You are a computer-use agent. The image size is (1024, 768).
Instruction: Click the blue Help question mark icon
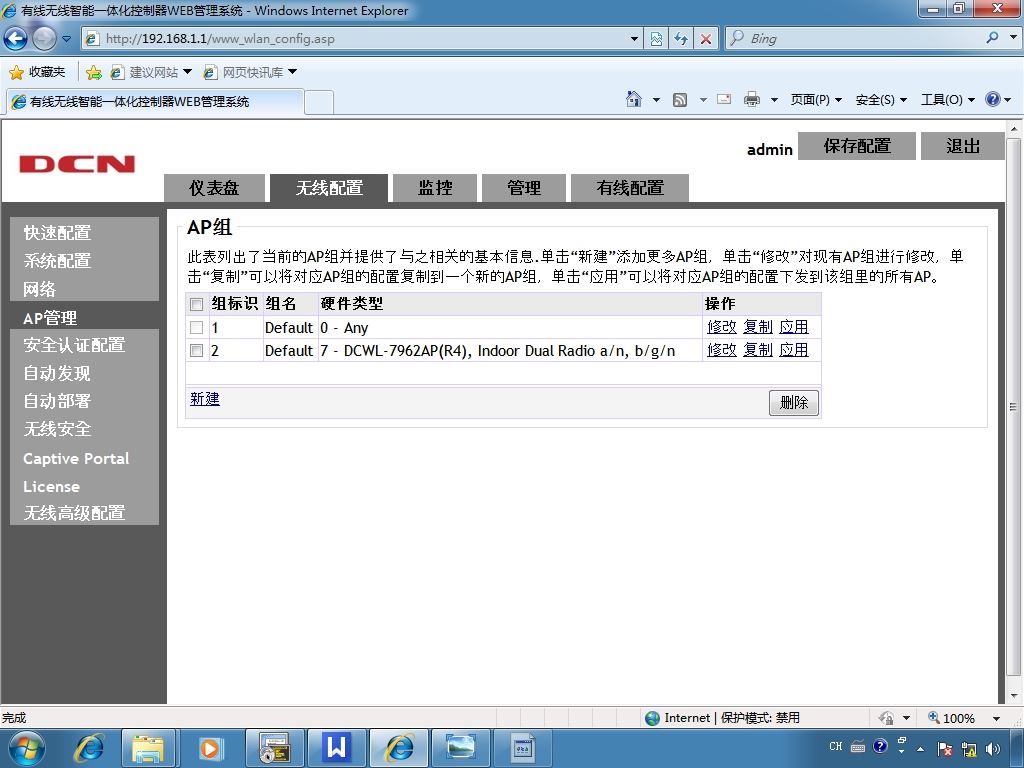coord(993,99)
